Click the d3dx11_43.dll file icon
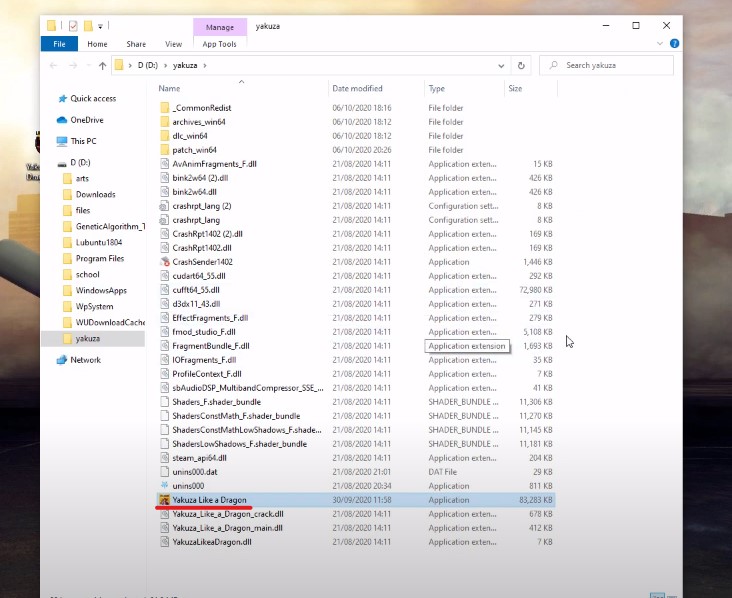Image resolution: width=732 pixels, height=598 pixels. [164, 304]
